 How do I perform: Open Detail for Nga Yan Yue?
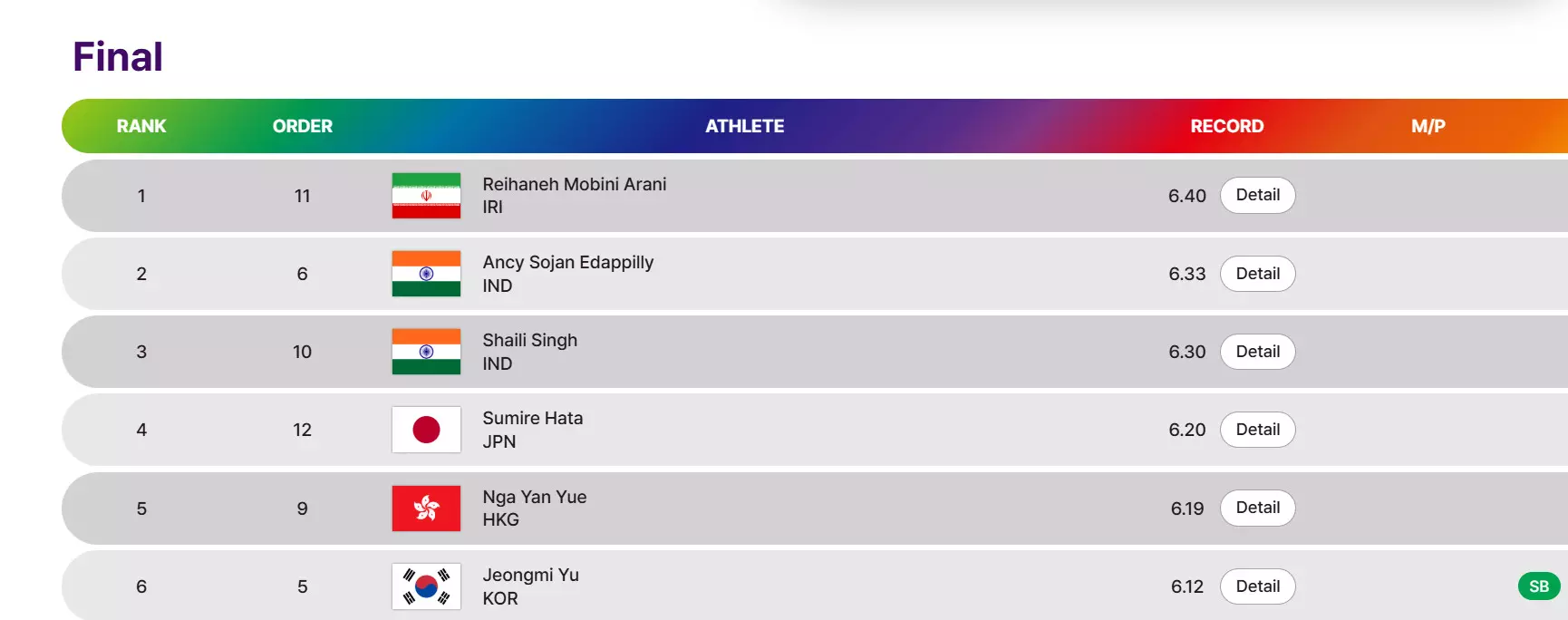pos(1257,509)
